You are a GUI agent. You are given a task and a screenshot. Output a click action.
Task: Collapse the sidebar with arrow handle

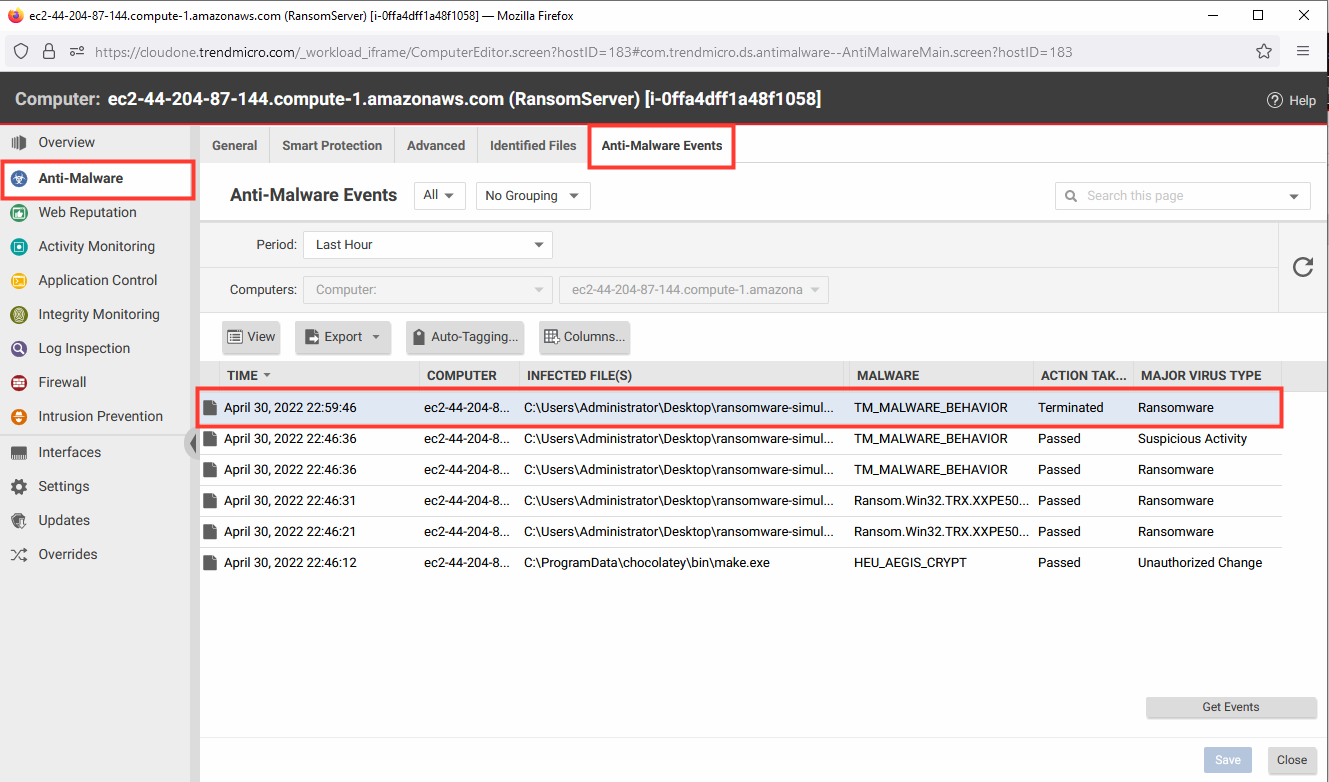192,444
